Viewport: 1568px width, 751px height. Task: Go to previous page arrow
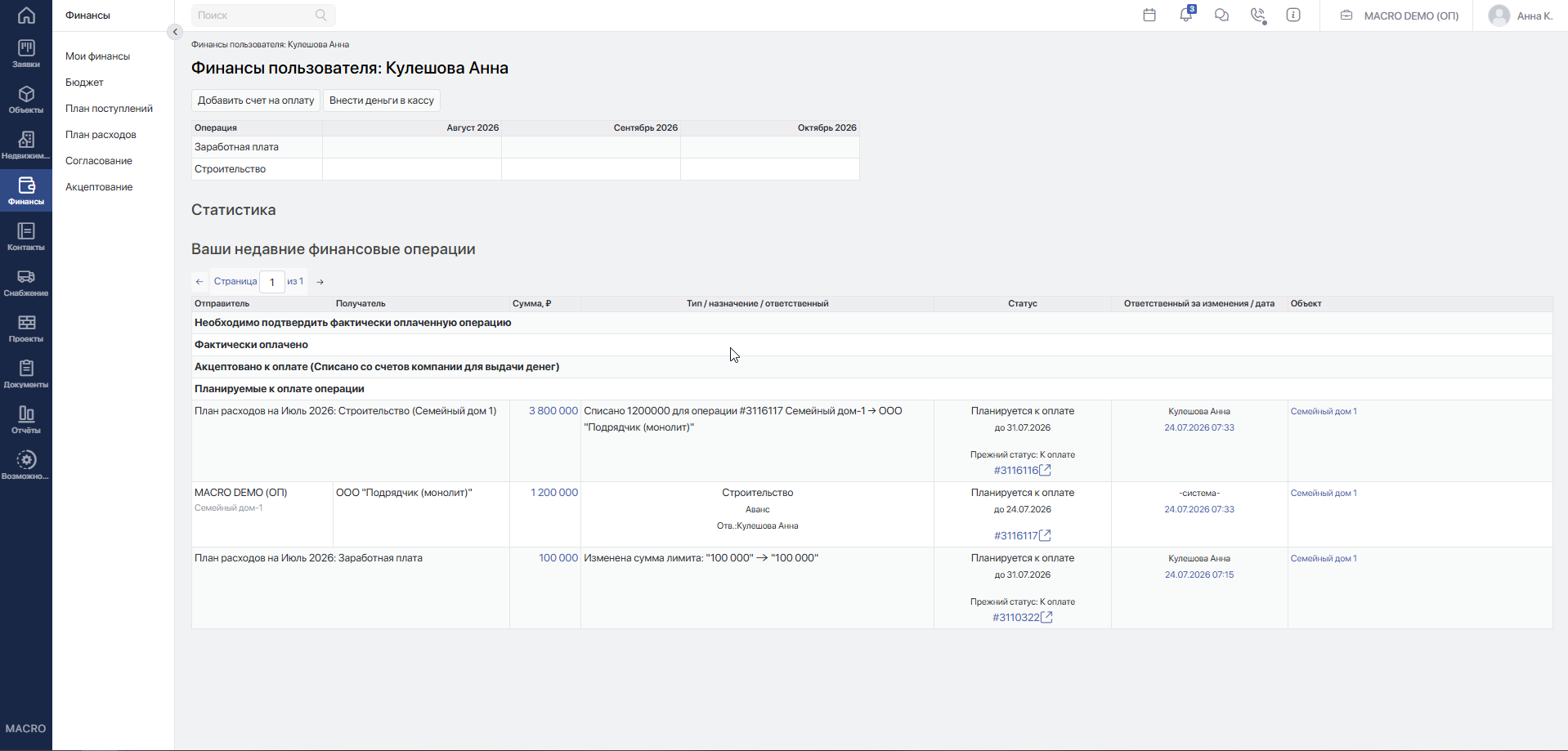pos(199,282)
